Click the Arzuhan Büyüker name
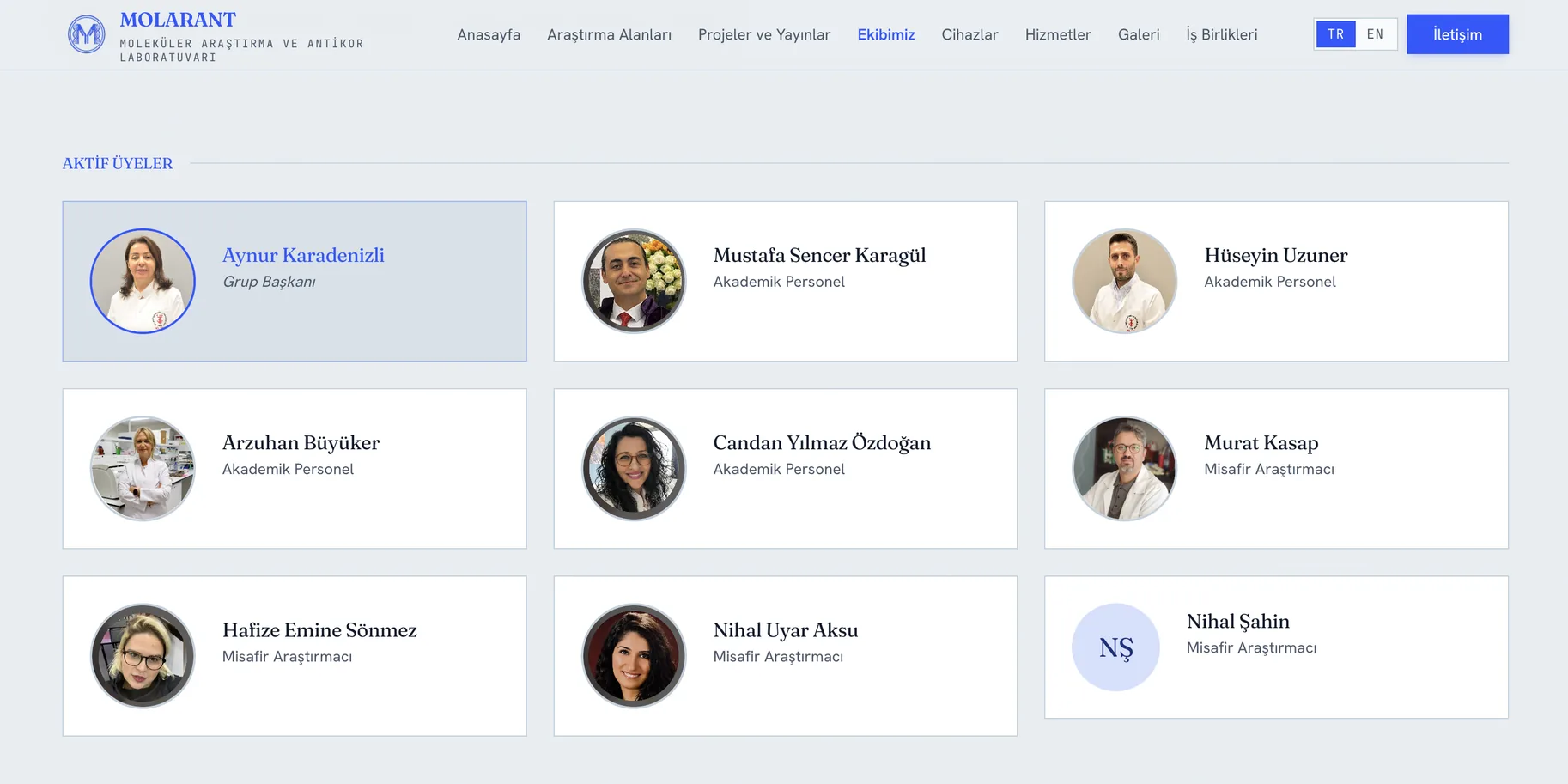Image resolution: width=1568 pixels, height=784 pixels. coord(301,442)
